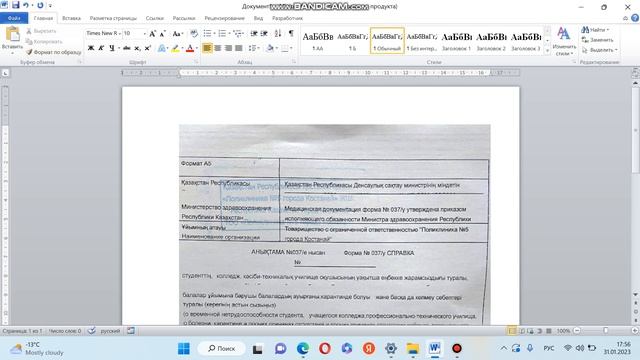Open the font size dropdown showing 10
The height and width of the screenshot is (360, 640).
click(x=144, y=33)
